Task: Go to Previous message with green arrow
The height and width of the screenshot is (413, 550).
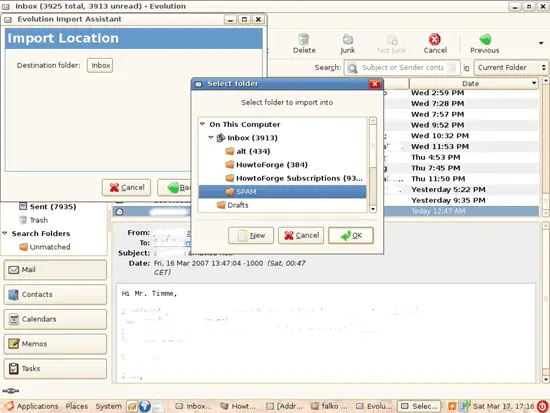Action: point(485,39)
